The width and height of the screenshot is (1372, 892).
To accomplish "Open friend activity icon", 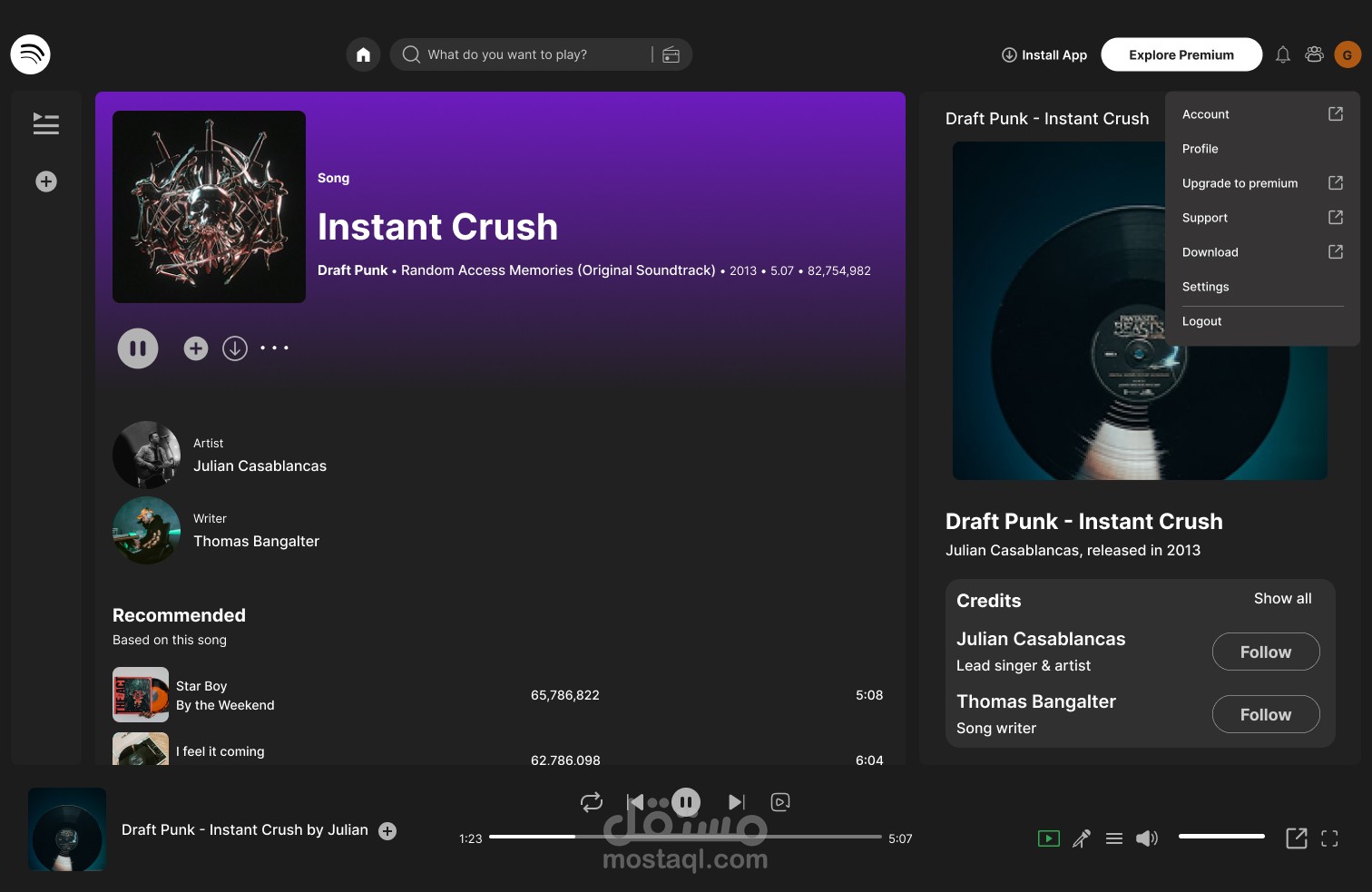I will (x=1314, y=54).
